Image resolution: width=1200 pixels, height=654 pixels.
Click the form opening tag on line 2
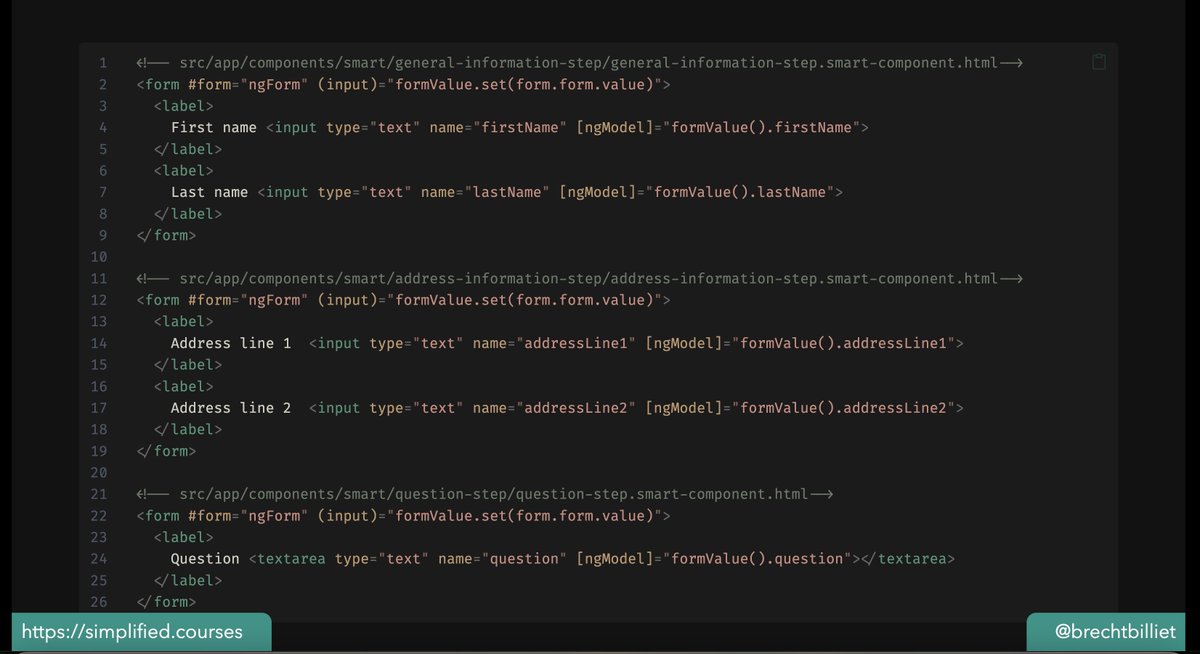(403, 86)
